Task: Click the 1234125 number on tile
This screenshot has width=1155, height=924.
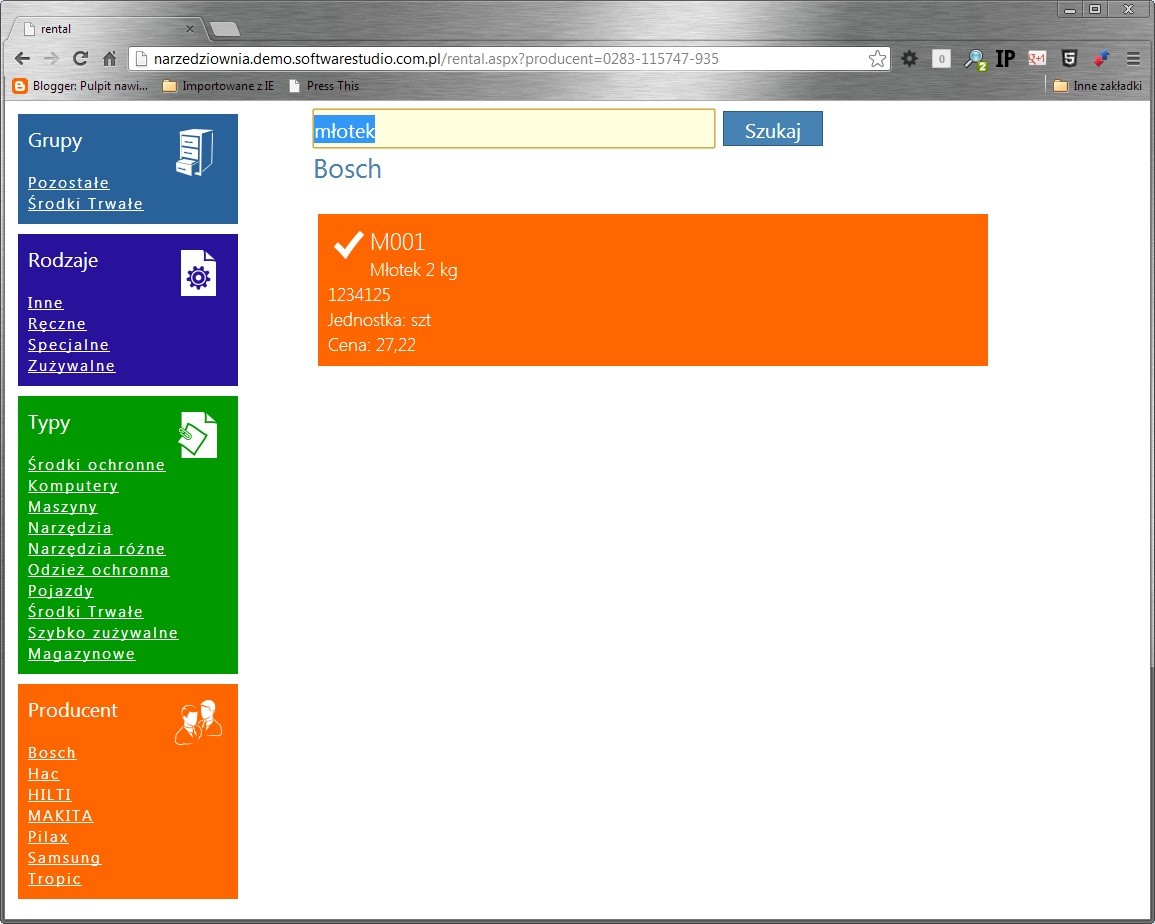Action: pyautogui.click(x=359, y=295)
